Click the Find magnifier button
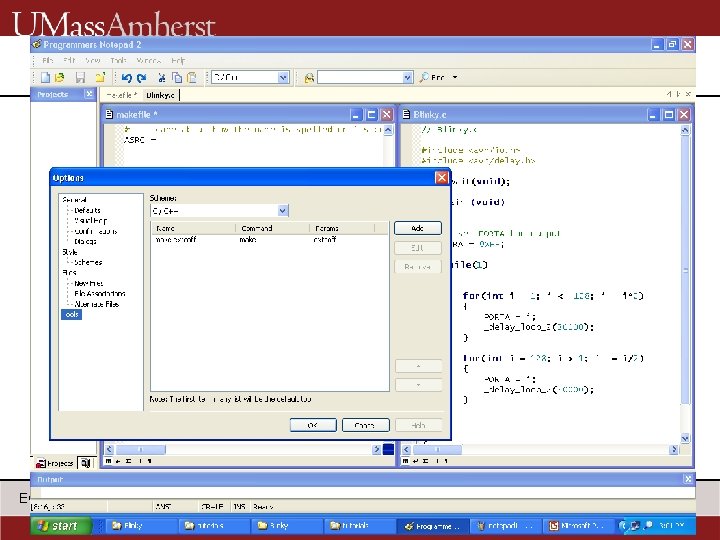 click(432, 78)
